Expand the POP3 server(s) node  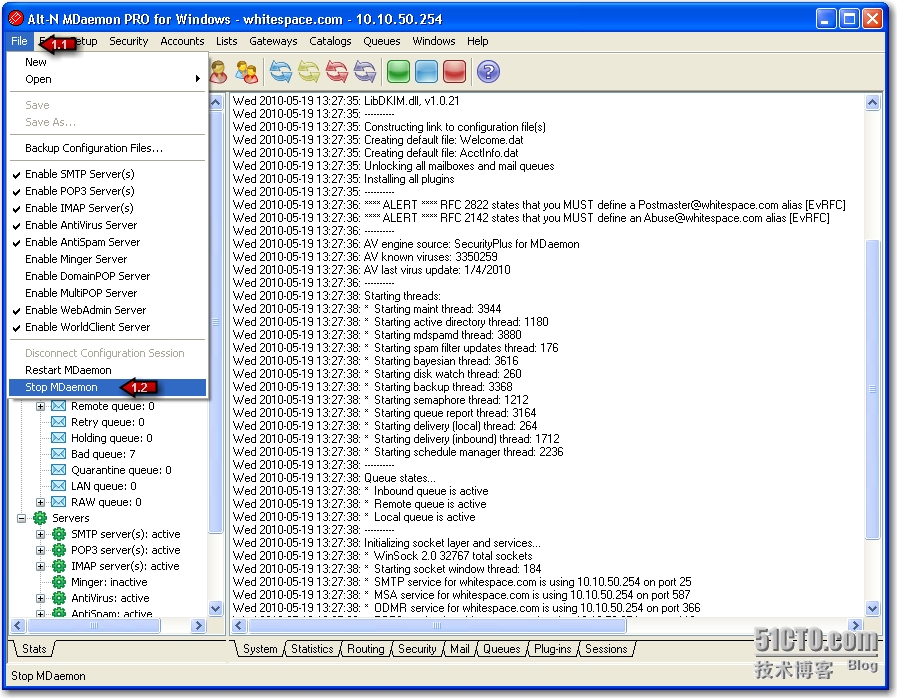point(40,550)
